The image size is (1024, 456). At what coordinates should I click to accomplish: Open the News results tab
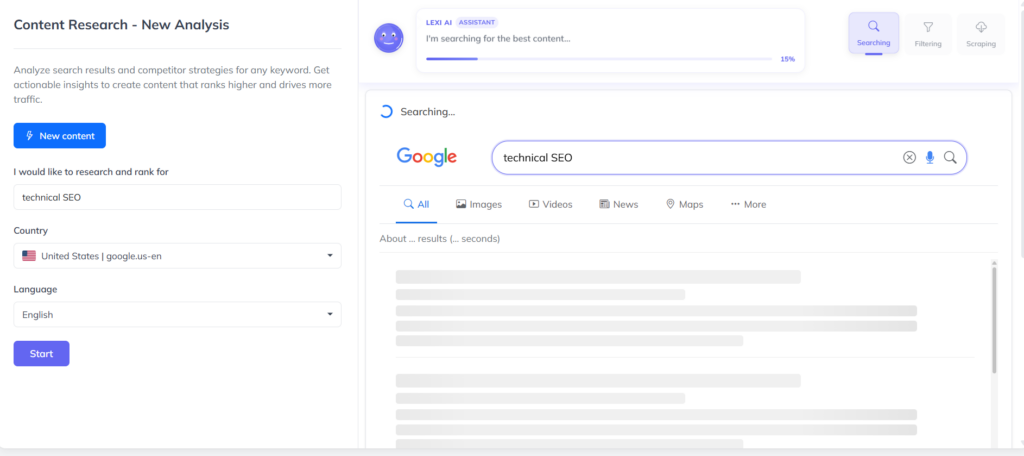(x=618, y=204)
